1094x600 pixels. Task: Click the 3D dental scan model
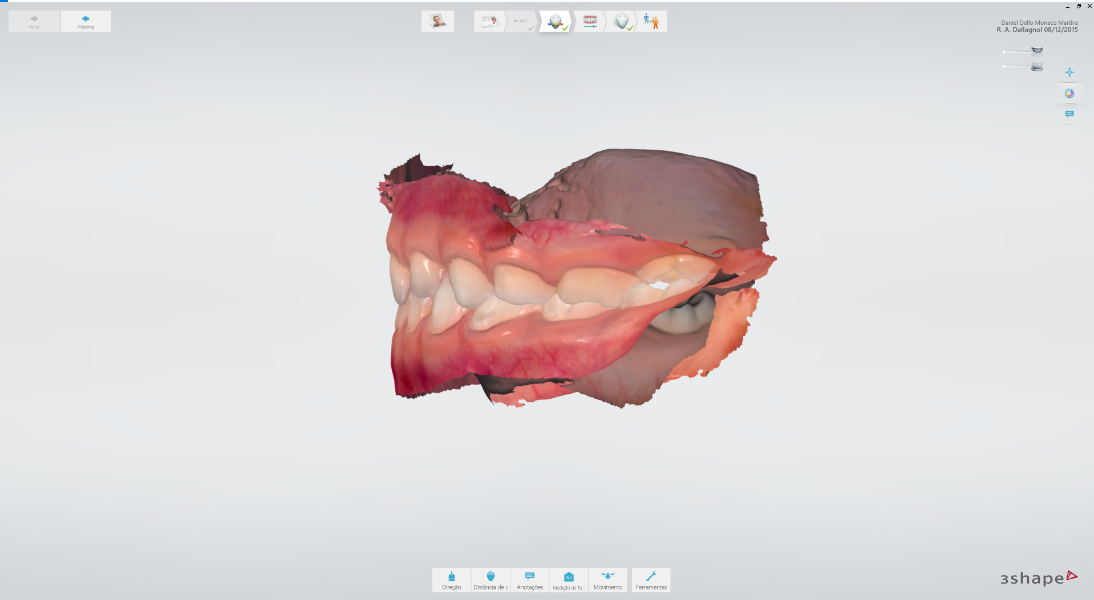click(x=576, y=279)
